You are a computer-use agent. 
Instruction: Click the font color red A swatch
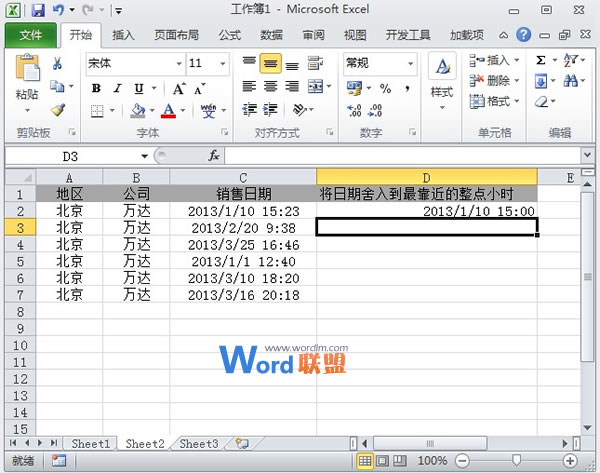[169, 110]
